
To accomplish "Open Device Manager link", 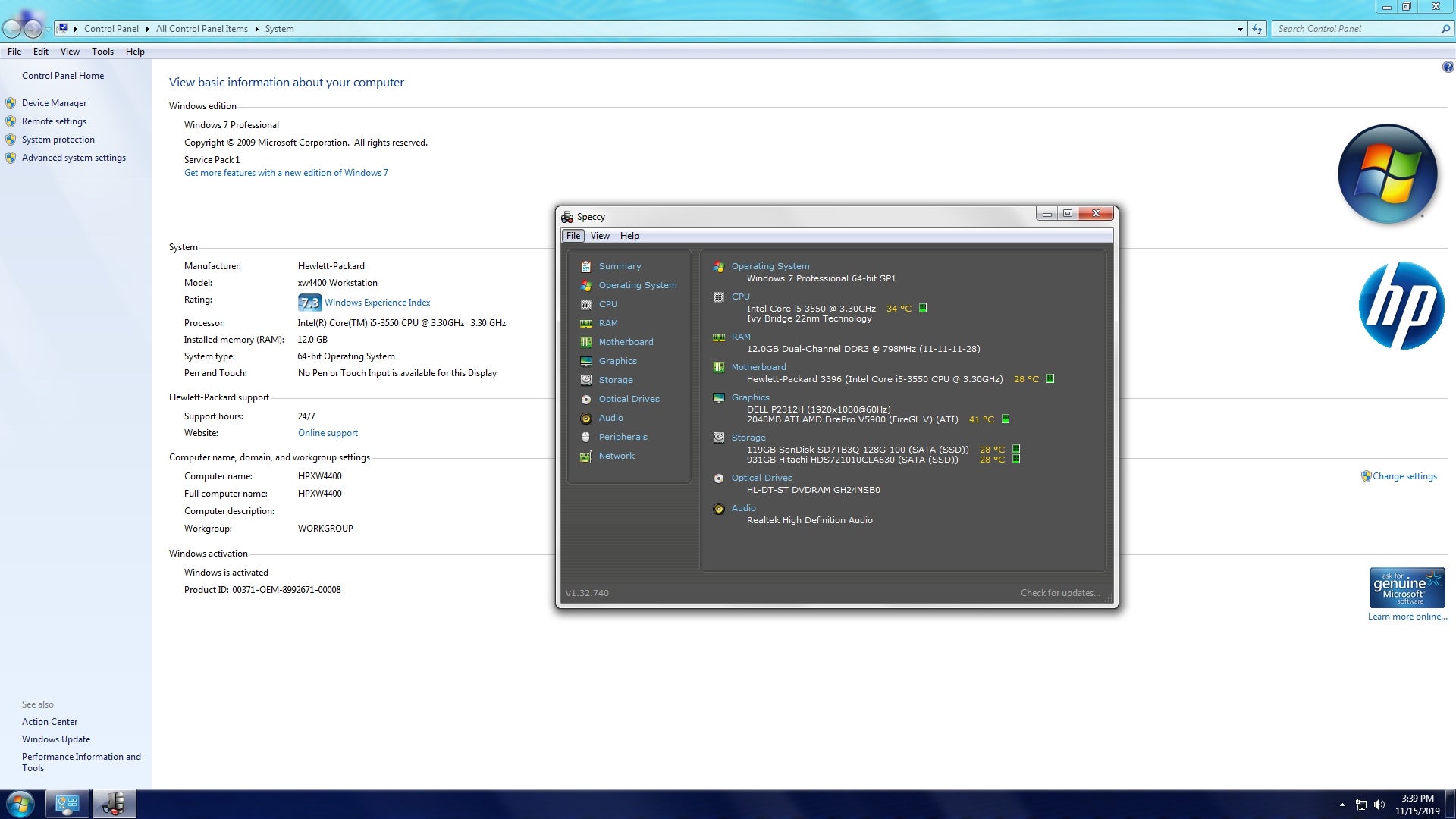I will pyautogui.click(x=54, y=103).
